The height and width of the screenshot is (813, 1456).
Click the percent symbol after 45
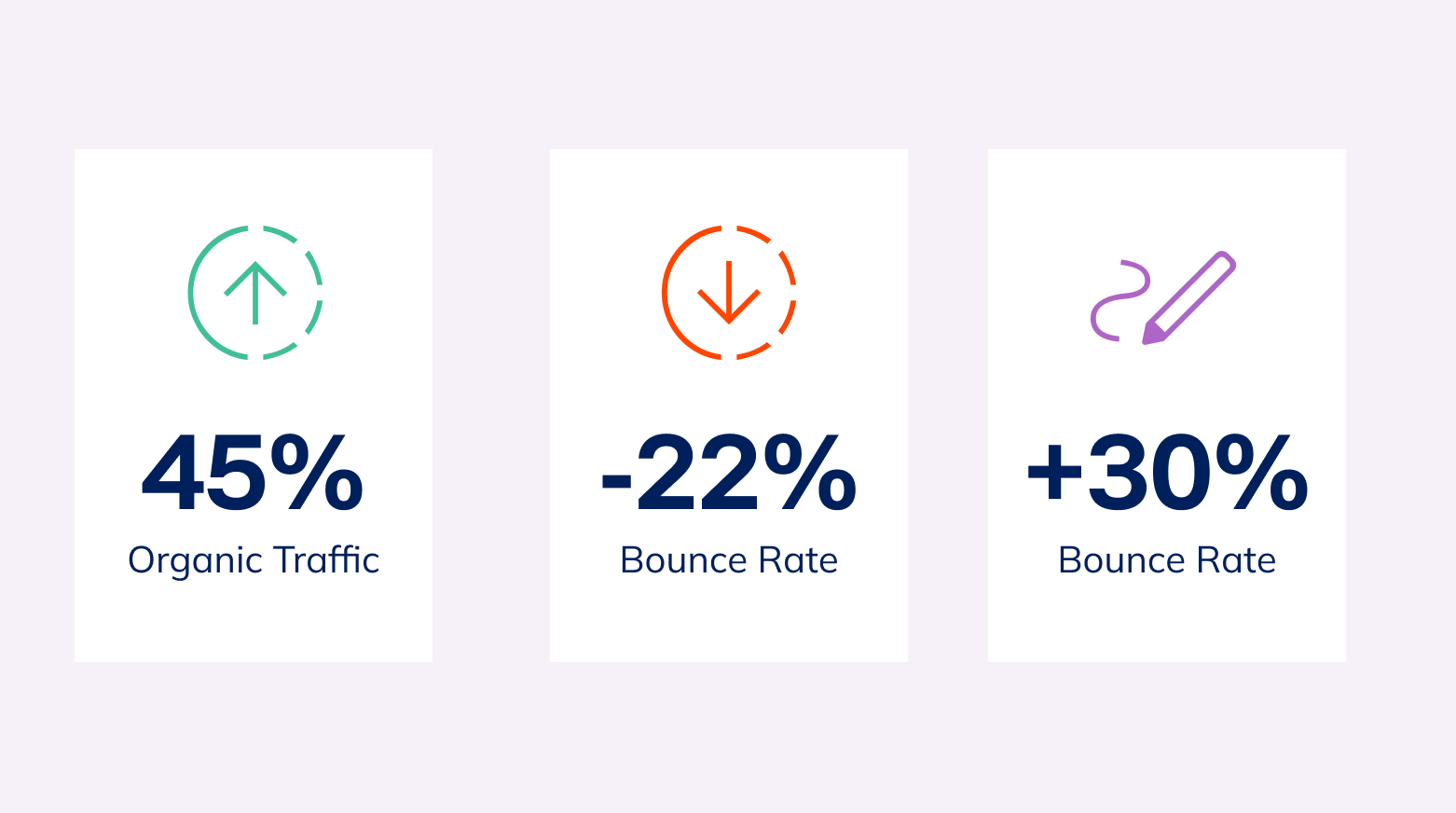click(x=317, y=472)
